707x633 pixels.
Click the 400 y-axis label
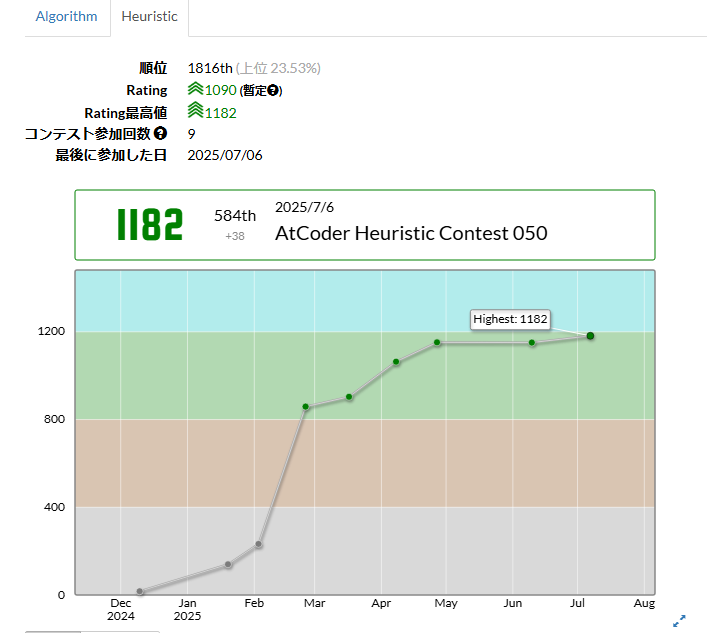click(55, 507)
